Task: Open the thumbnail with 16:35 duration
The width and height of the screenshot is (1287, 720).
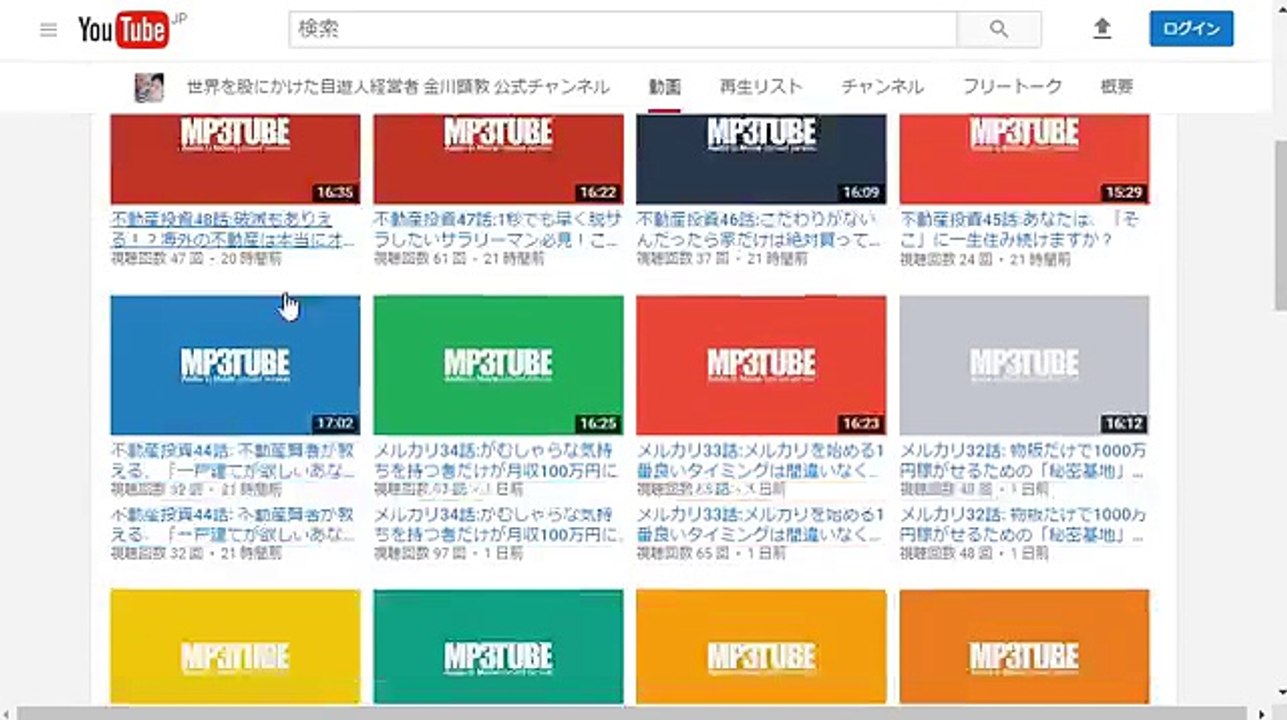Action: coord(235,159)
